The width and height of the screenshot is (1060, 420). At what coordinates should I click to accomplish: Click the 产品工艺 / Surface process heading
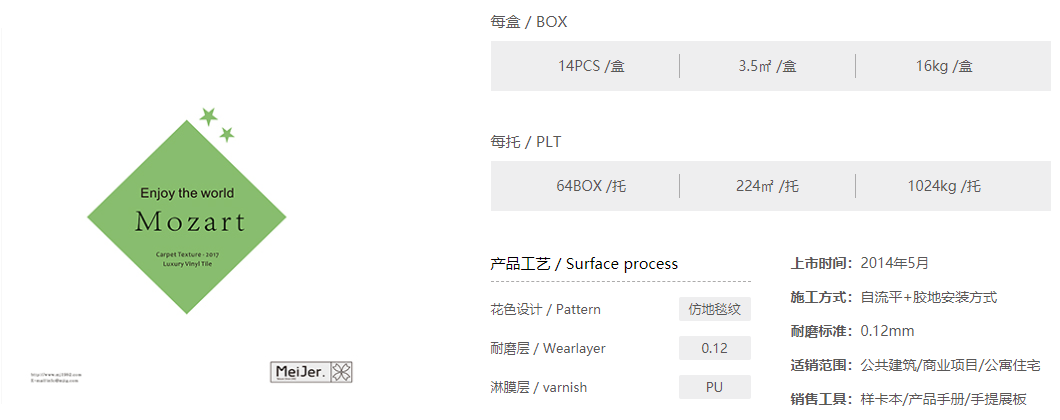[584, 264]
